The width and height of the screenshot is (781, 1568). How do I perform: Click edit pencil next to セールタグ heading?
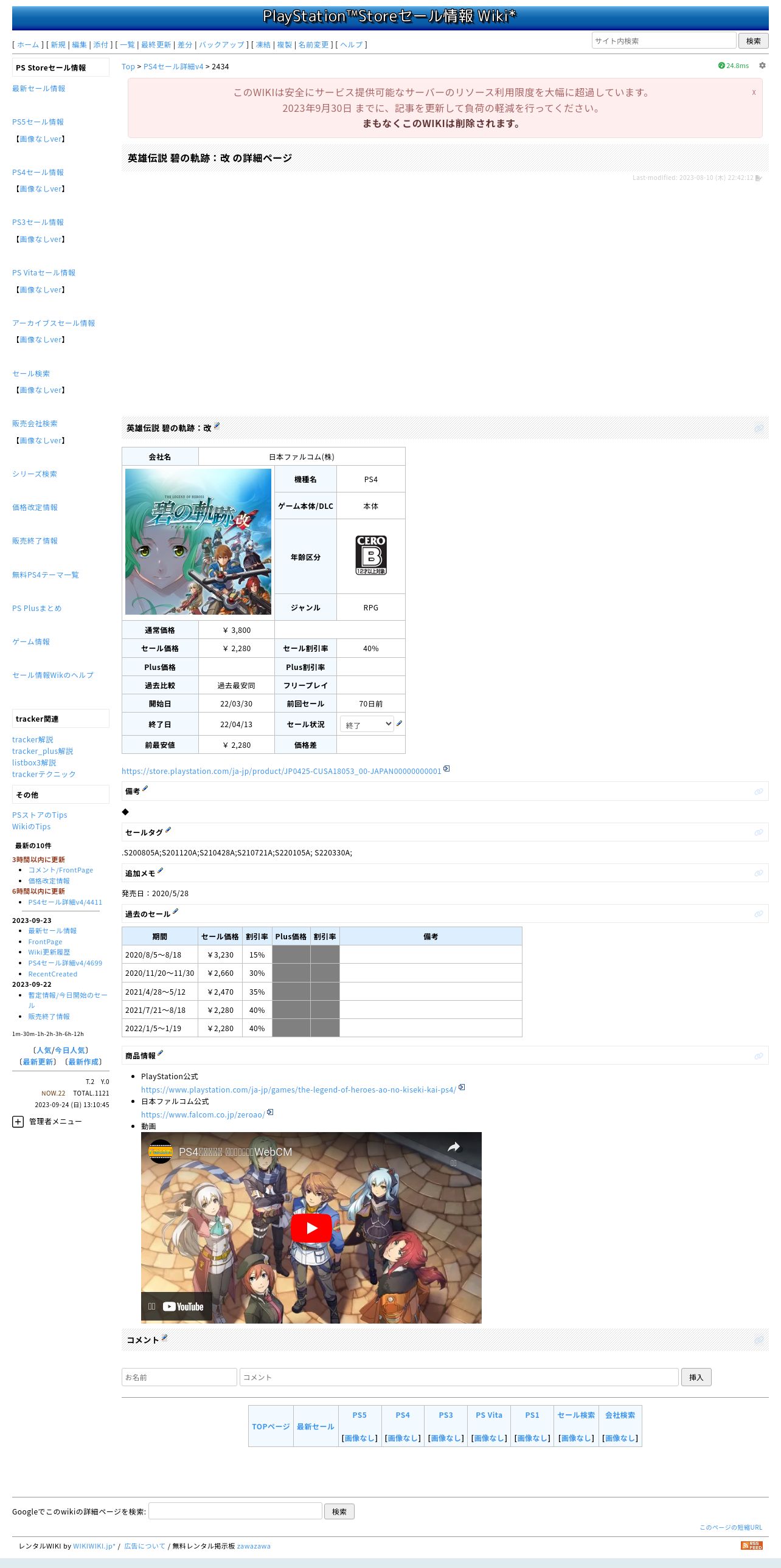coord(168,830)
